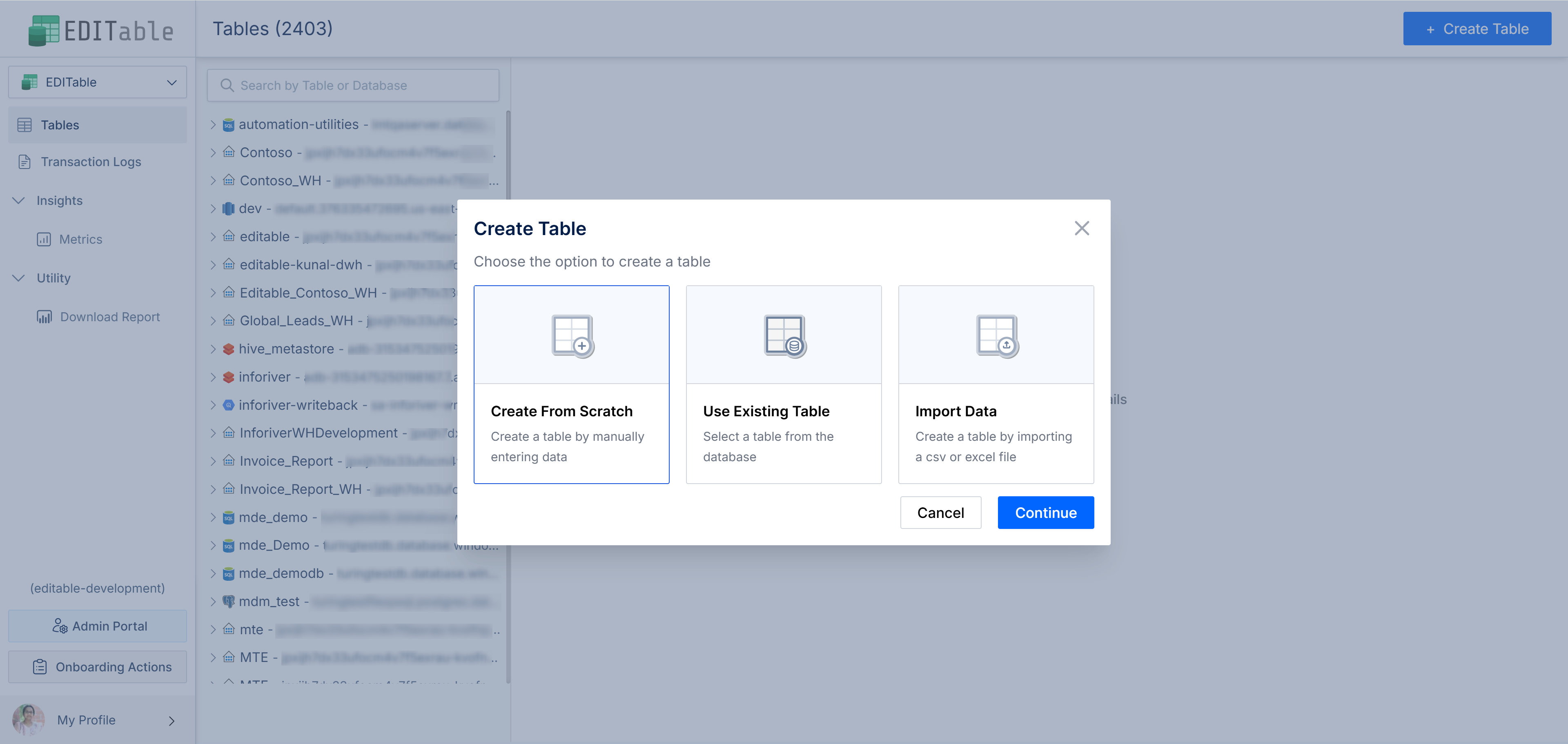Click the user profile avatar
This screenshot has height=744, width=1568.
tap(28, 720)
